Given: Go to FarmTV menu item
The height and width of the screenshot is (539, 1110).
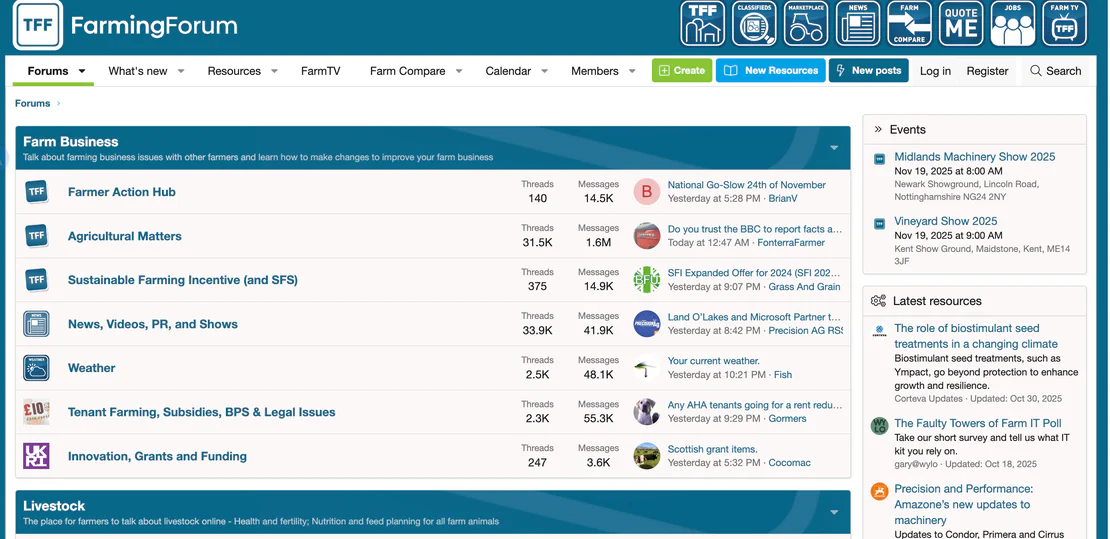Looking at the screenshot, I should 320,71.
